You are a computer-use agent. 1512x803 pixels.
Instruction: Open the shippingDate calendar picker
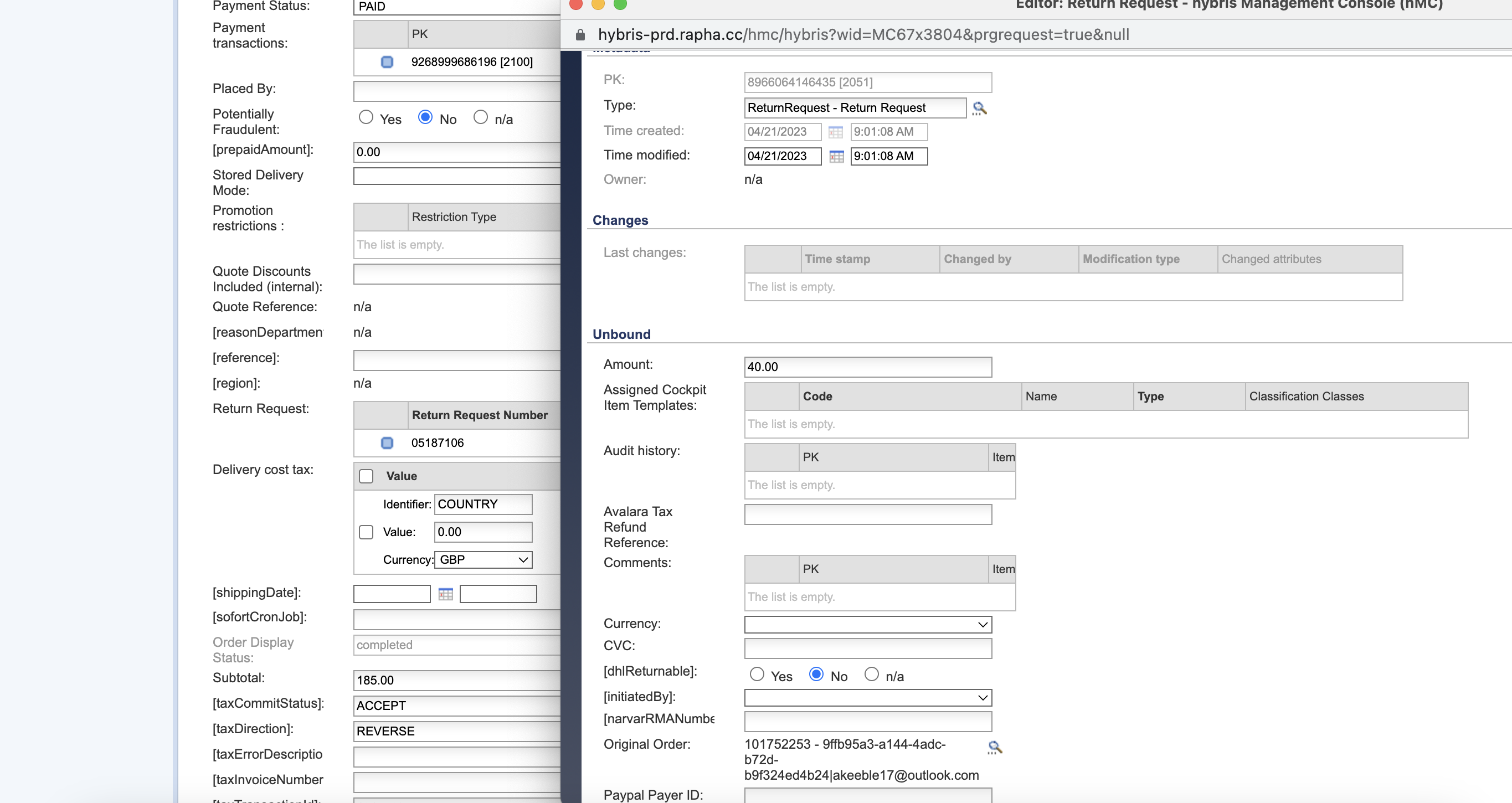[x=445, y=594]
